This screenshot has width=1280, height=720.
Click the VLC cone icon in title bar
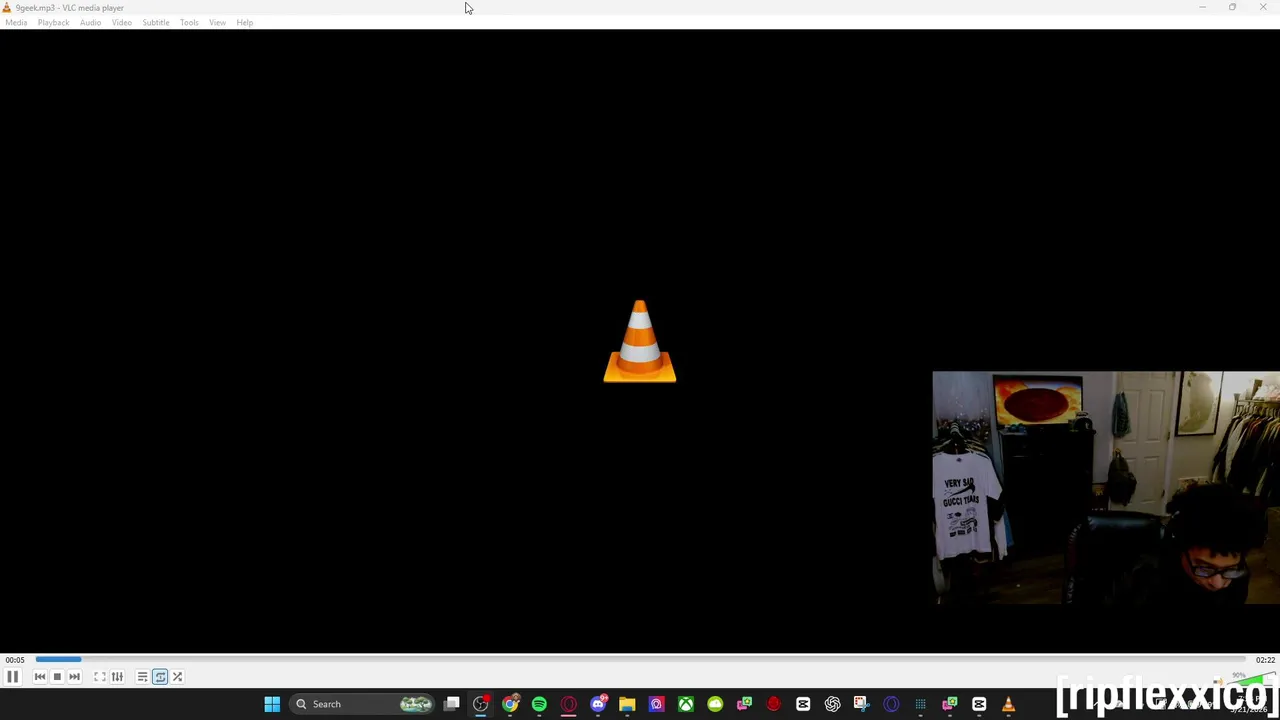pyautogui.click(x=6, y=7)
